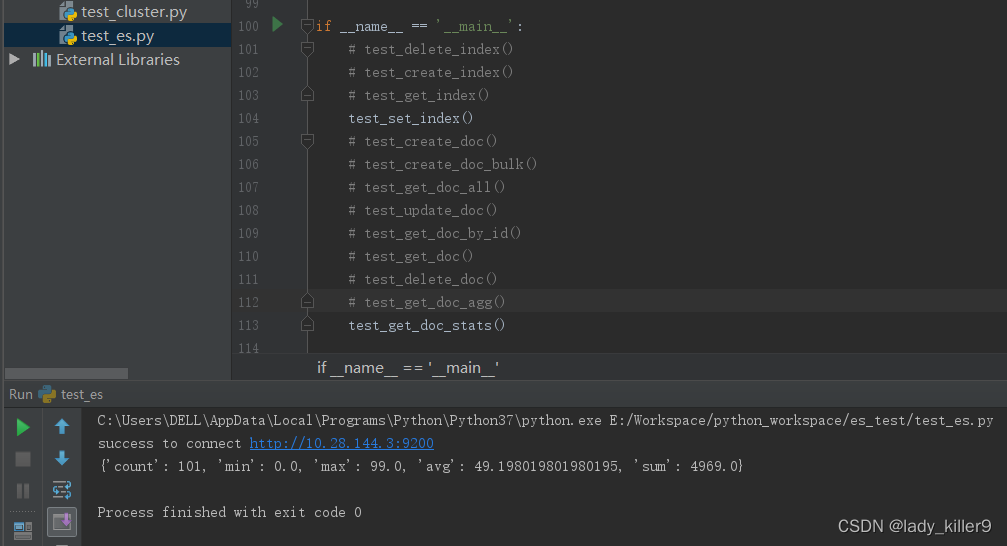Click the breadcrumb if __name__ == '__main__'
Viewport: 1007px width, 546px height.
(408, 368)
